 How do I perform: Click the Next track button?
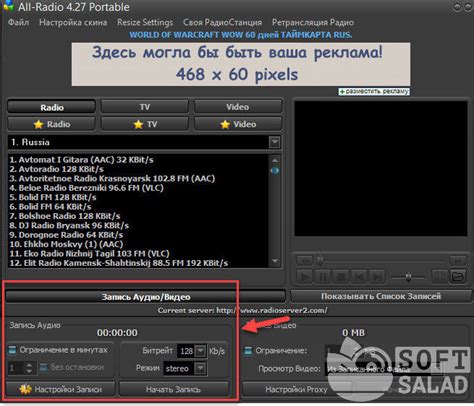[377, 277]
